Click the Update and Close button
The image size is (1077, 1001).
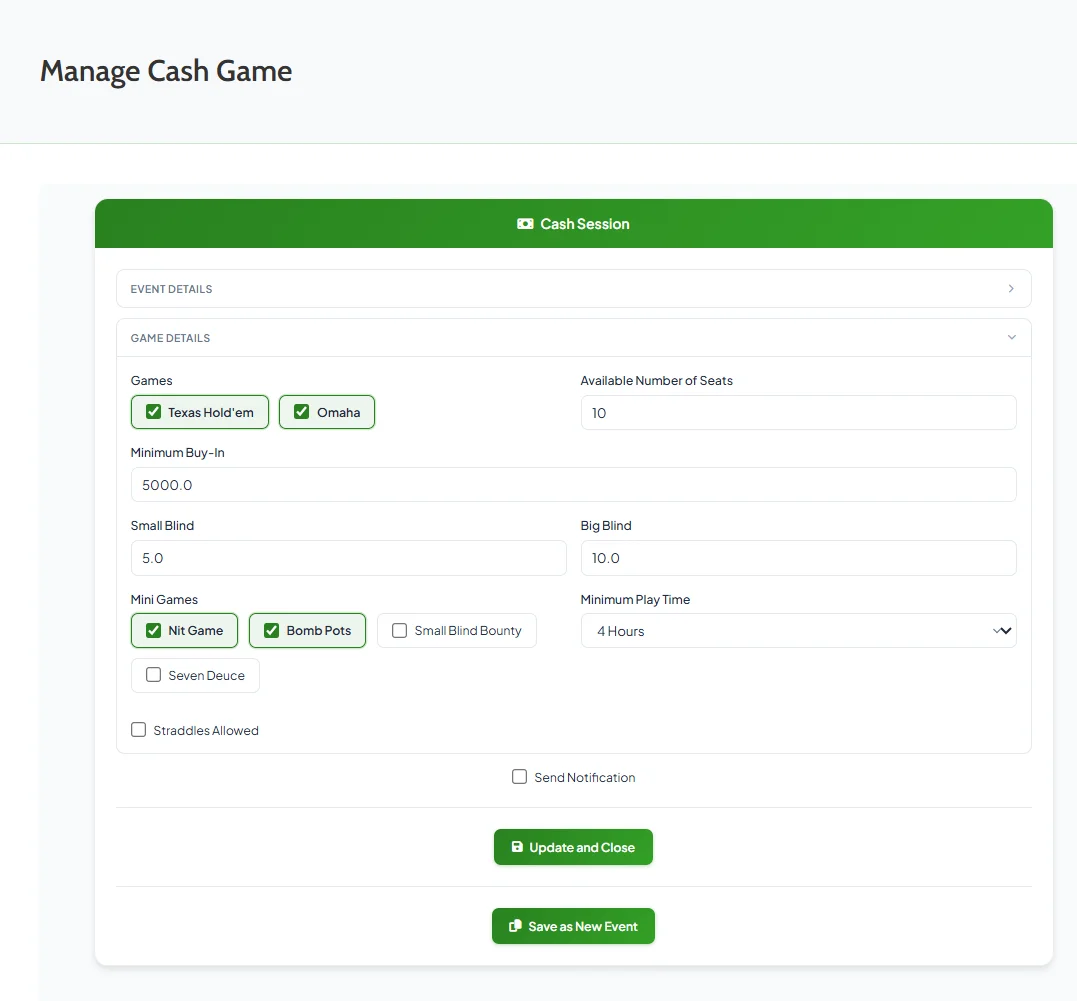click(573, 847)
